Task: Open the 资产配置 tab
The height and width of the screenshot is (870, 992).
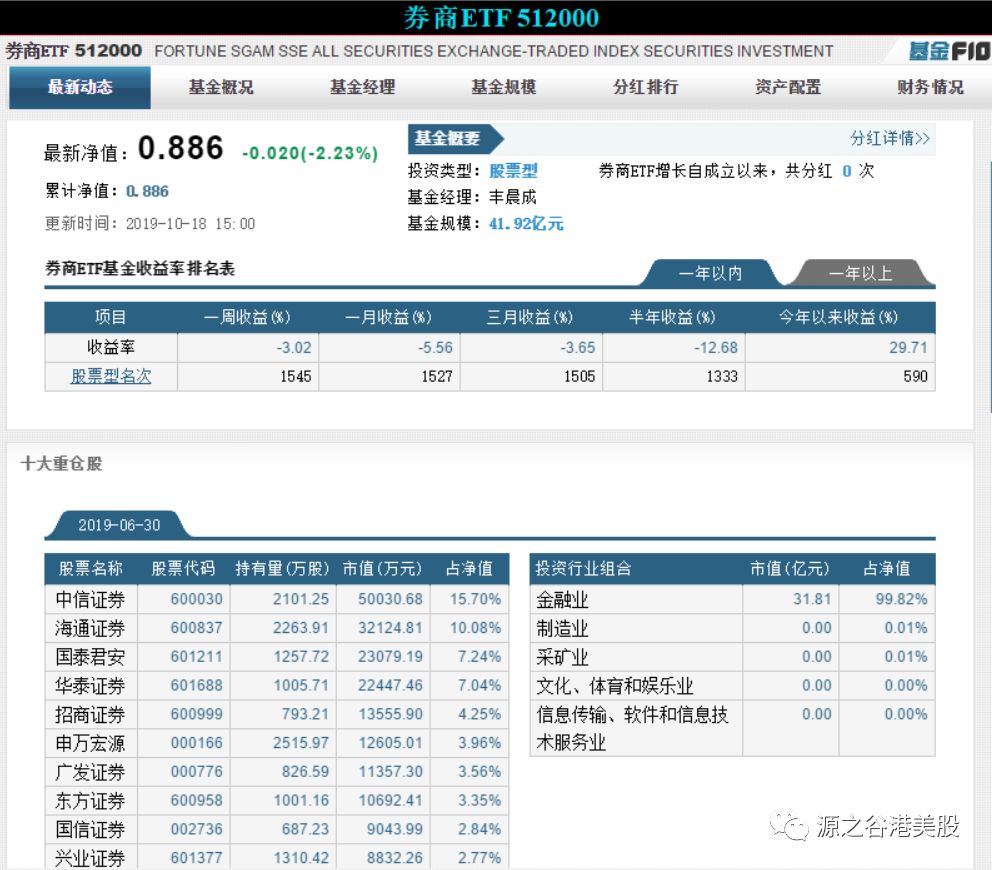Action: (x=788, y=87)
